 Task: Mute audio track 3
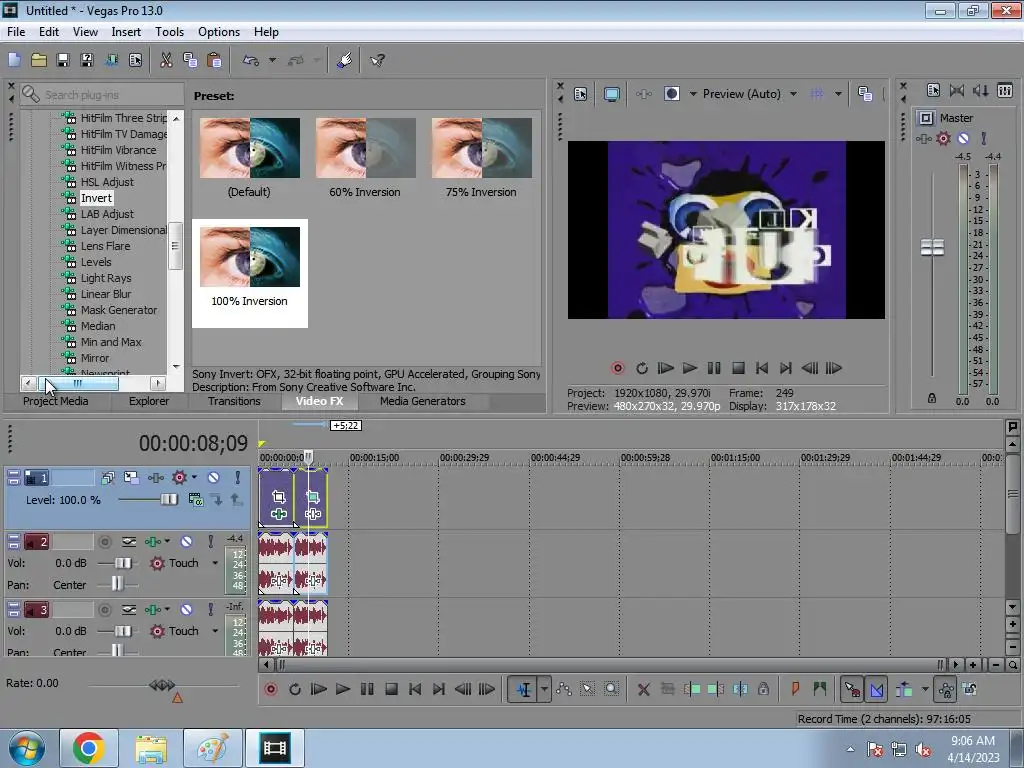coord(187,609)
